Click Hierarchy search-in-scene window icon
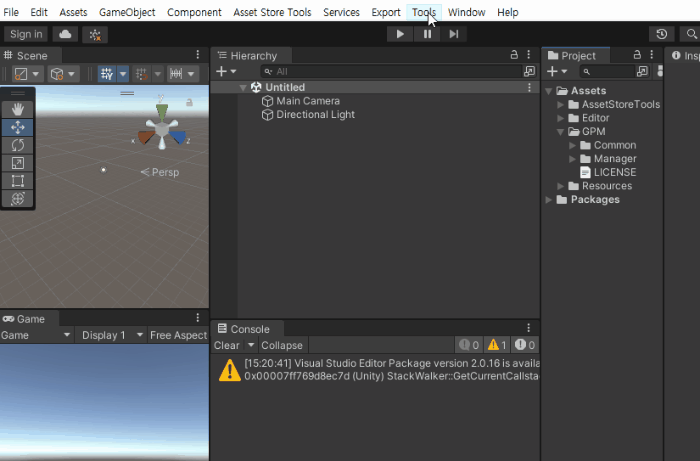Screen dimensions: 700x461 tap(529, 71)
